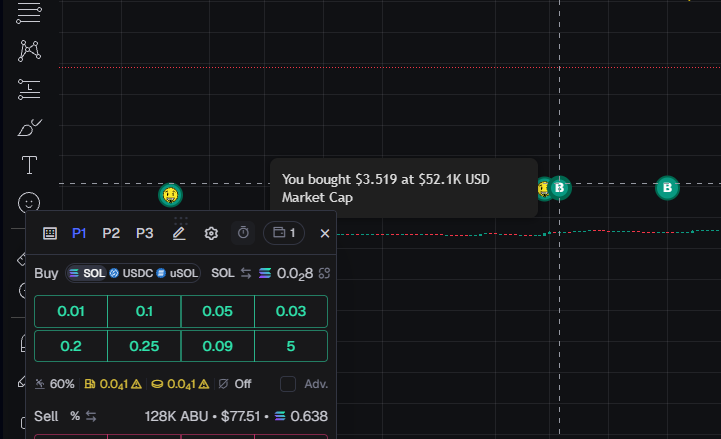The image size is (721, 439).
Task: Switch to preset P2
Action: [111, 233]
